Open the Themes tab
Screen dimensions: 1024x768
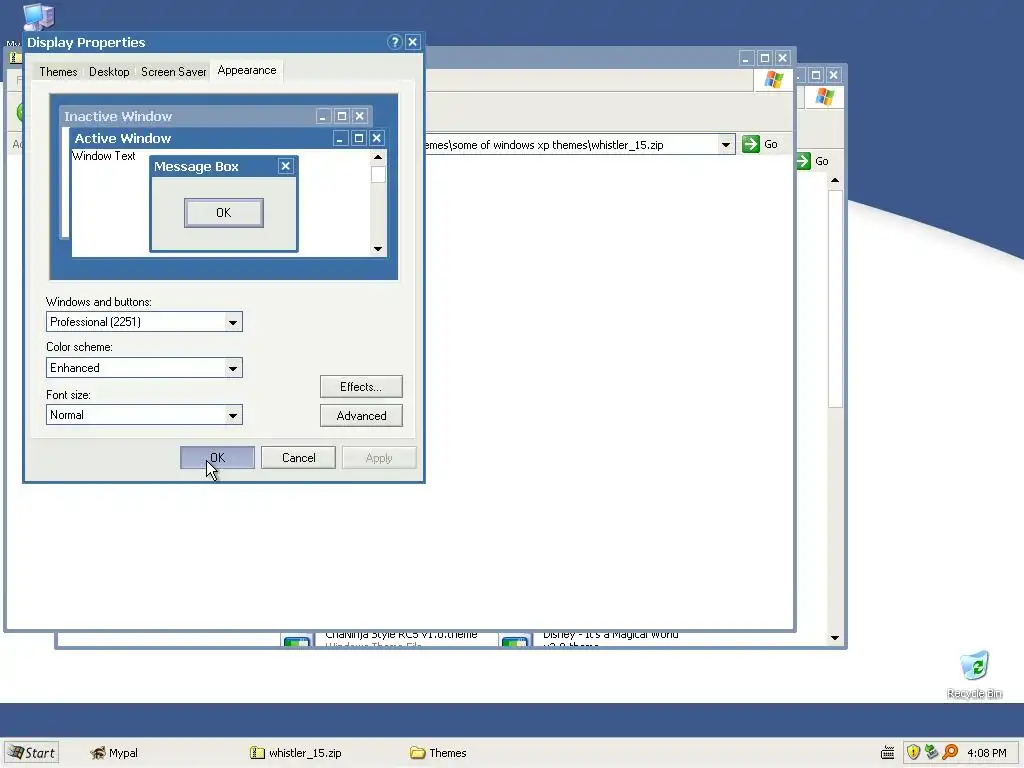pyautogui.click(x=58, y=71)
